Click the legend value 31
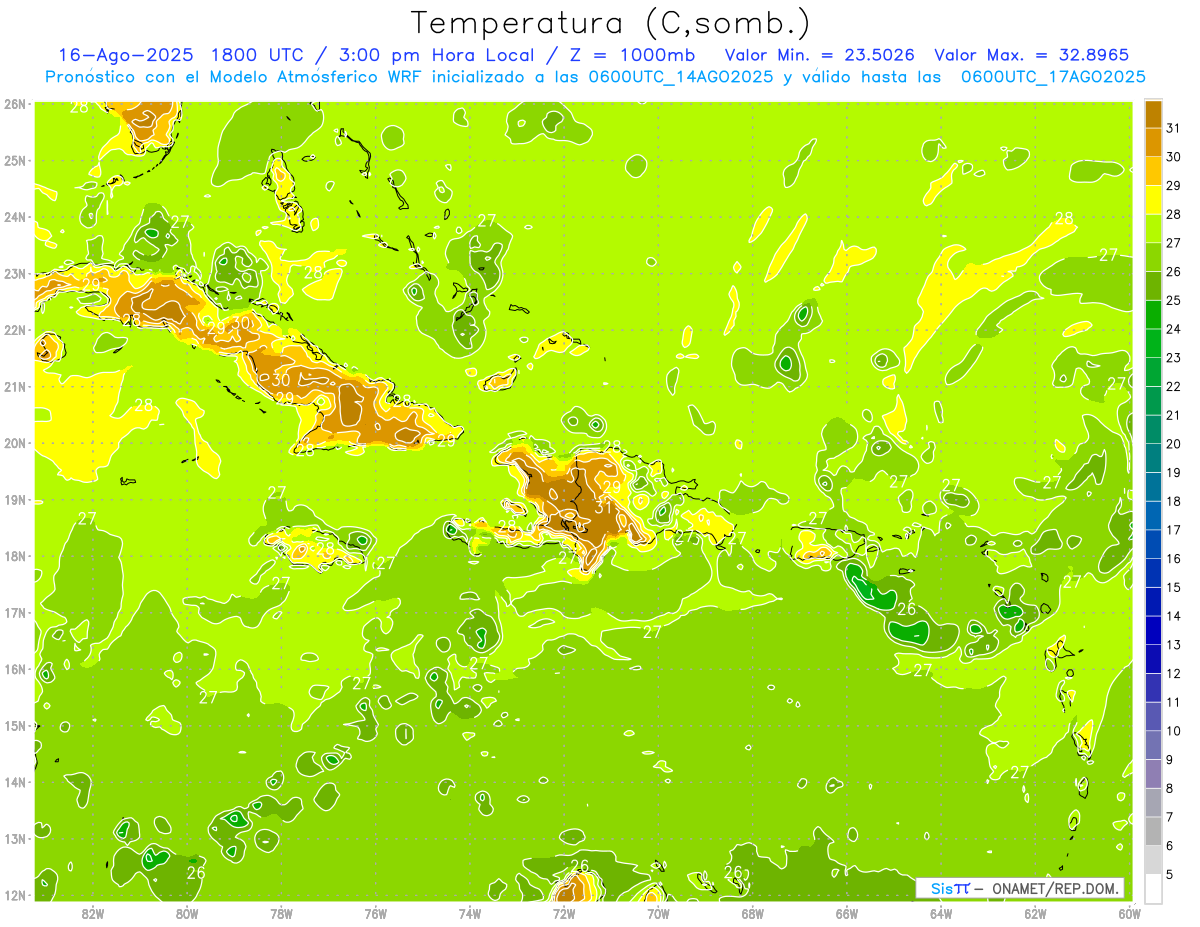Image resolution: width=1200 pixels, height=927 pixels. point(1174,128)
